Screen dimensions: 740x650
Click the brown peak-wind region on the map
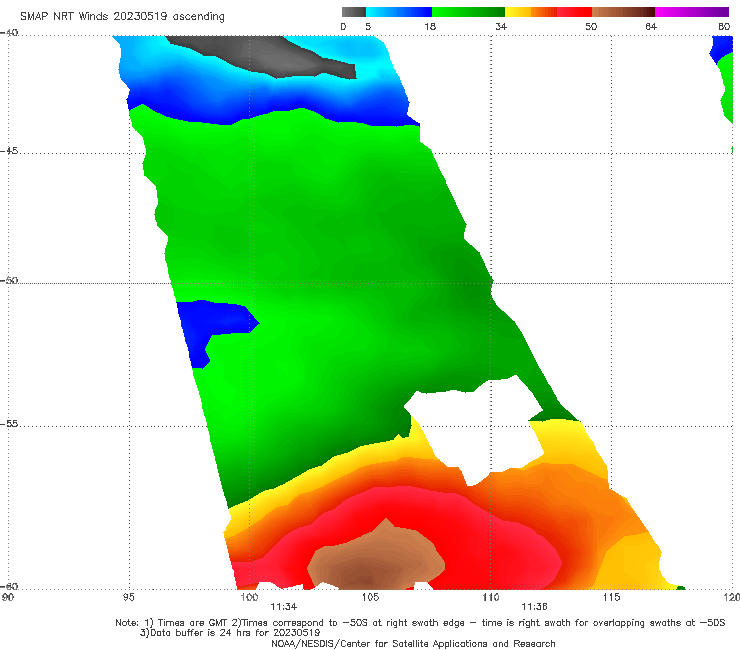pyautogui.click(x=375, y=559)
